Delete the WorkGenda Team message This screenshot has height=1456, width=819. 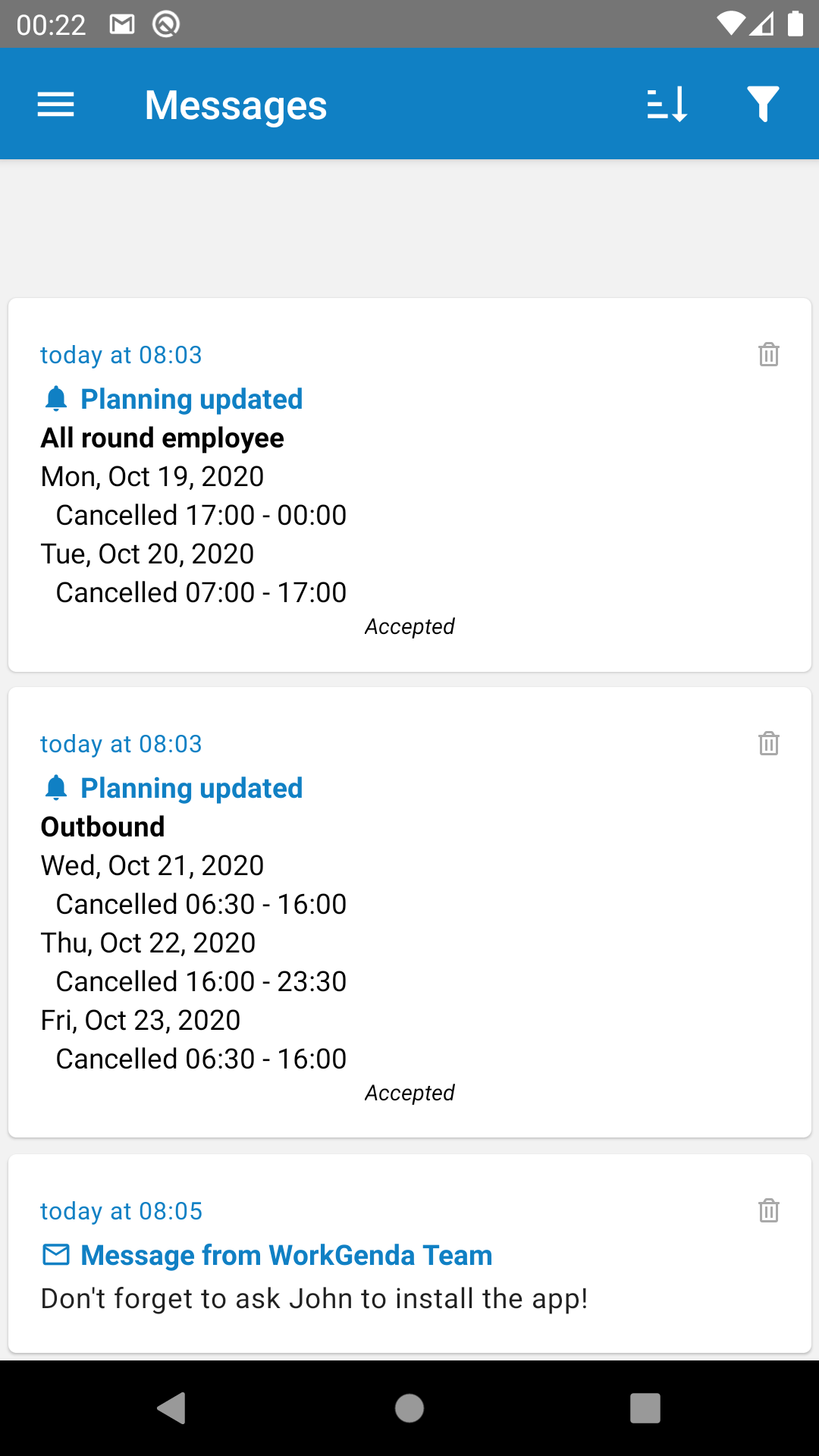click(x=769, y=1210)
